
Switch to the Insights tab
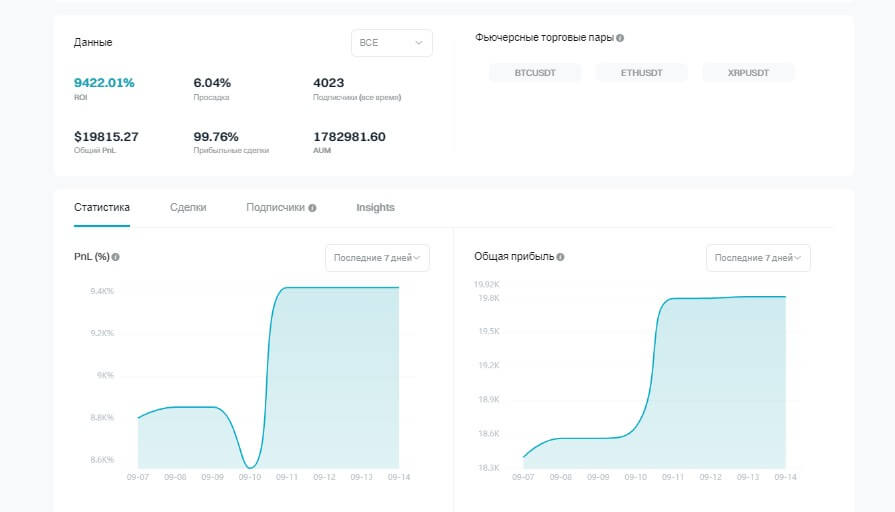pos(375,208)
